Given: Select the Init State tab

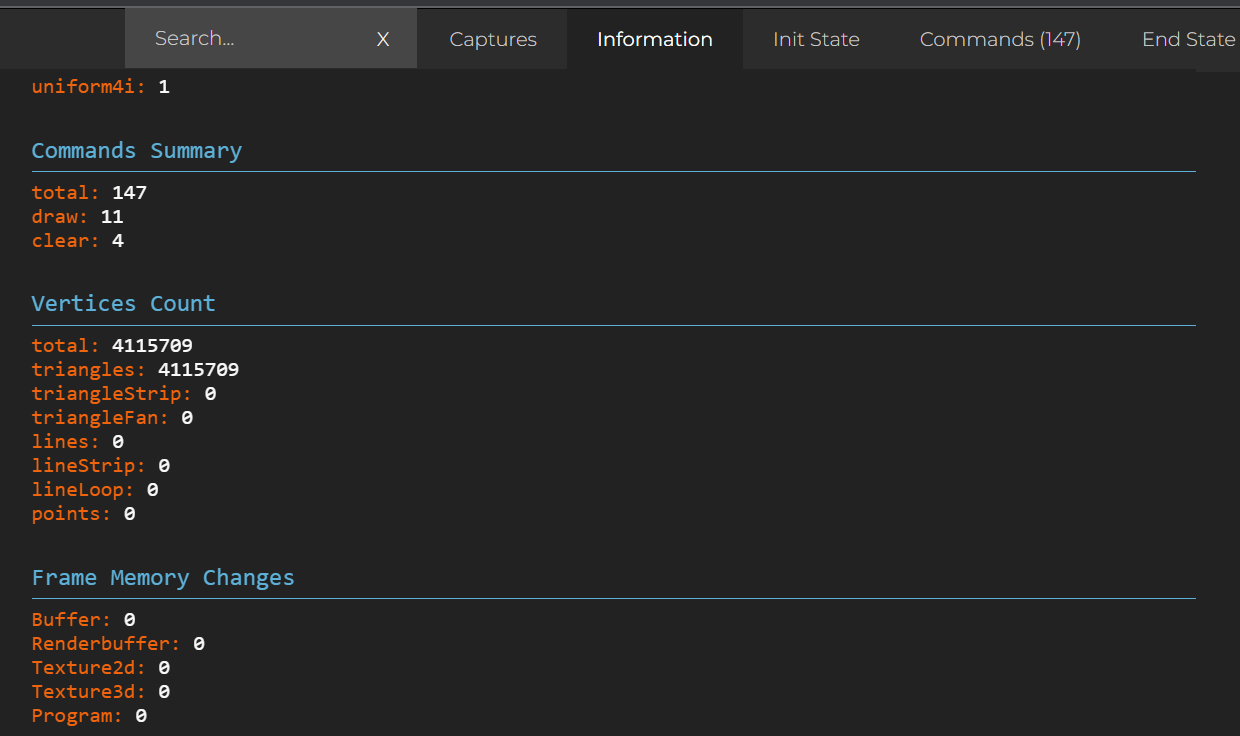Looking at the screenshot, I should (x=816, y=39).
